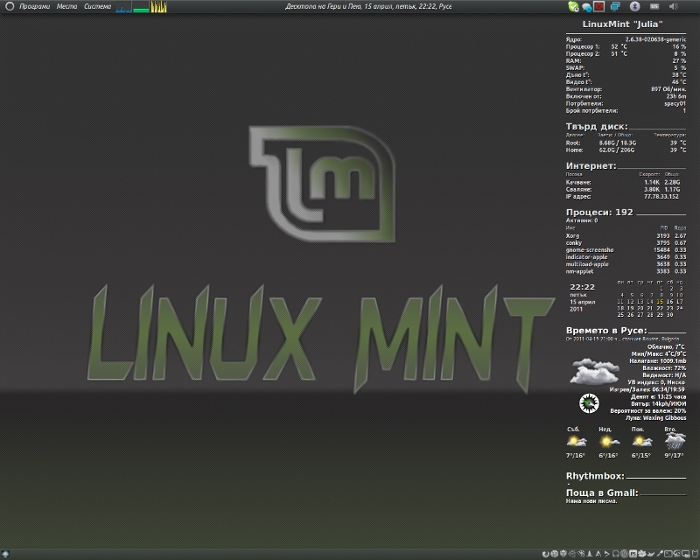Launch the shield-shaped icon in the bottom dock

[563, 554]
